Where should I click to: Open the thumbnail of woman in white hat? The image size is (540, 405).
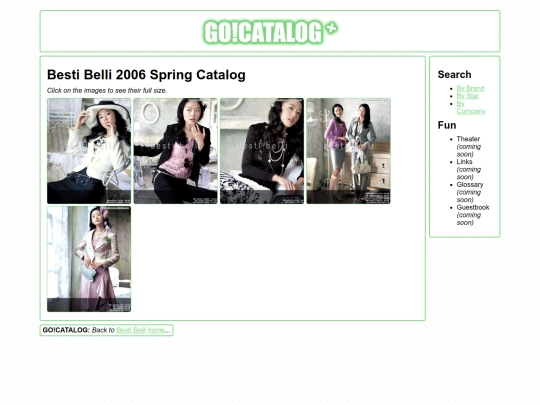pyautogui.click(x=89, y=151)
